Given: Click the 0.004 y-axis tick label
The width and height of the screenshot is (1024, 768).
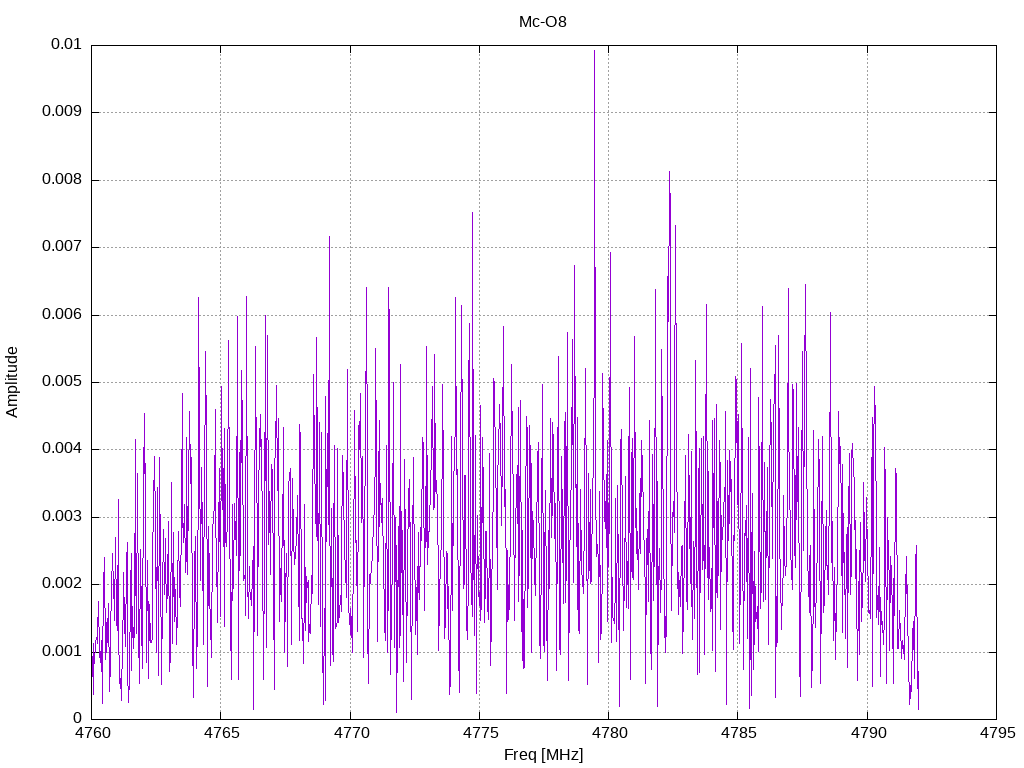Looking at the screenshot, I should (x=62, y=449).
